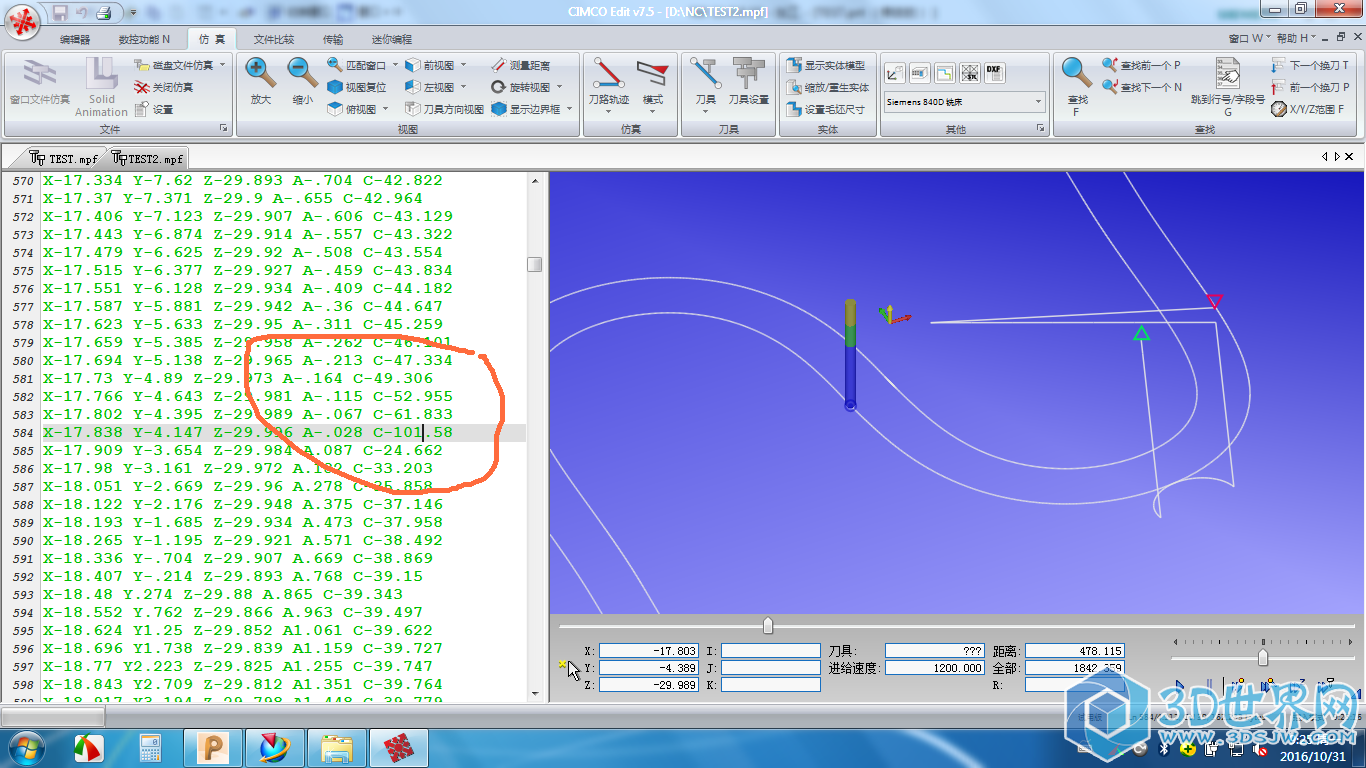Open 跳到行号/字段号 G go-to dialog

coord(1228,85)
